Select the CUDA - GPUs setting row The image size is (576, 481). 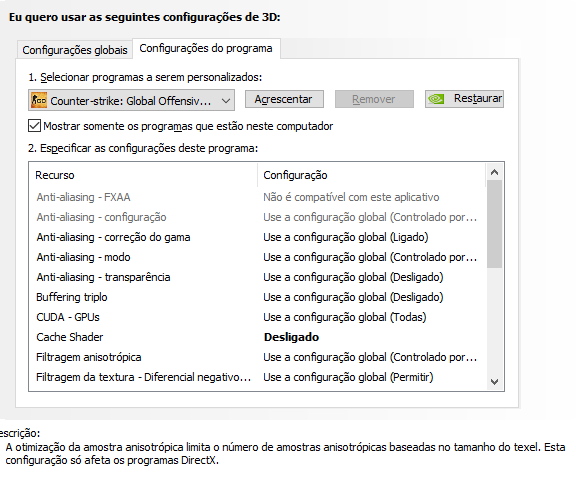click(257, 317)
